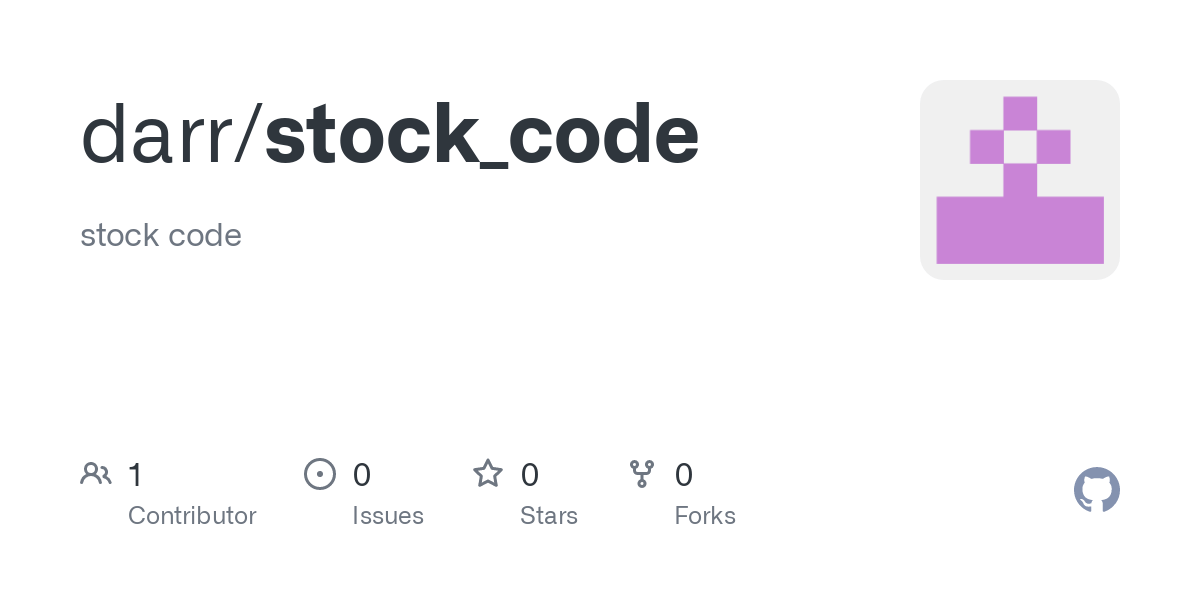Click the Issues circle-dot icon
The height and width of the screenshot is (600, 1200).
[319, 473]
